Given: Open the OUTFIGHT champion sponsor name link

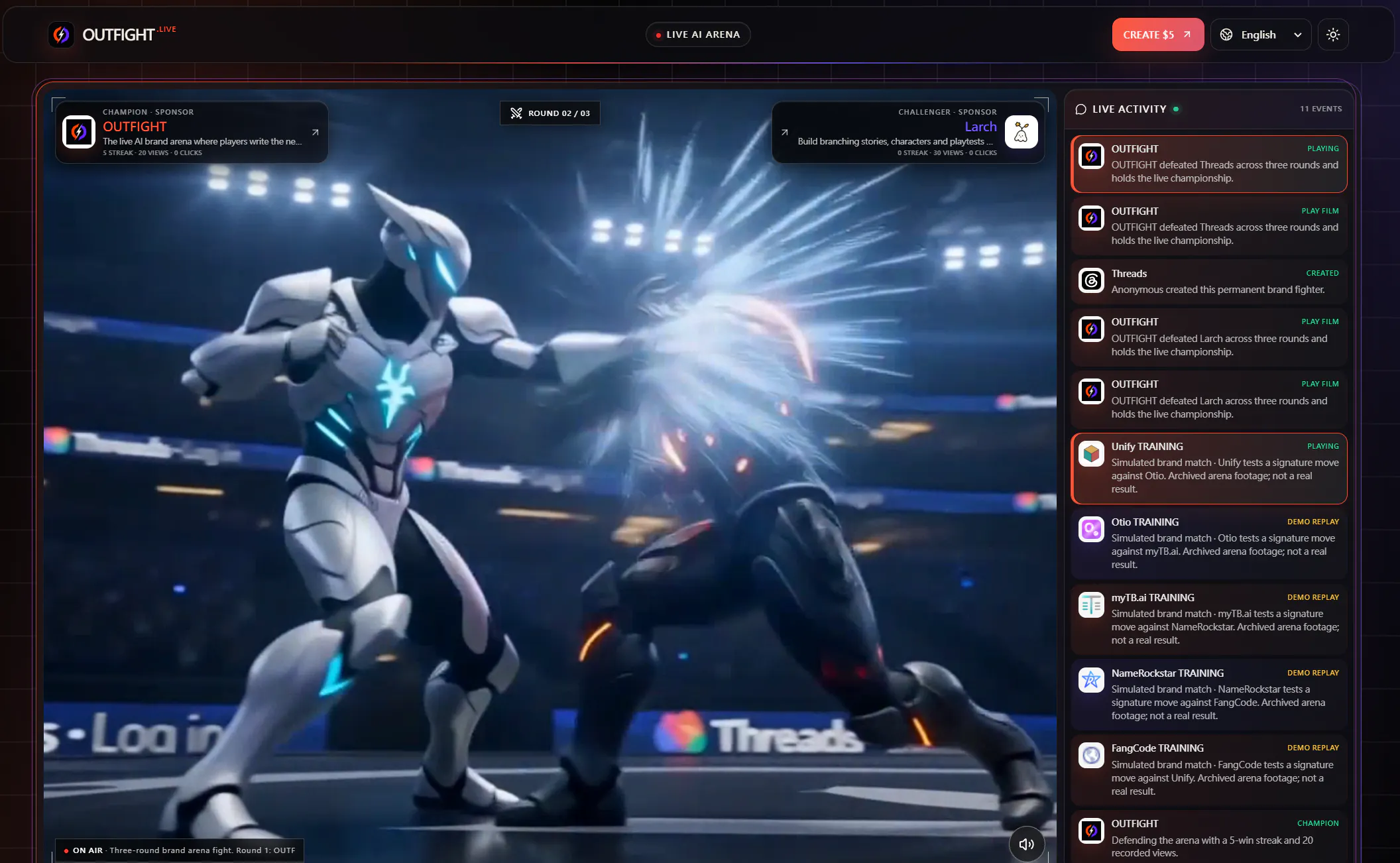Looking at the screenshot, I should (x=135, y=127).
